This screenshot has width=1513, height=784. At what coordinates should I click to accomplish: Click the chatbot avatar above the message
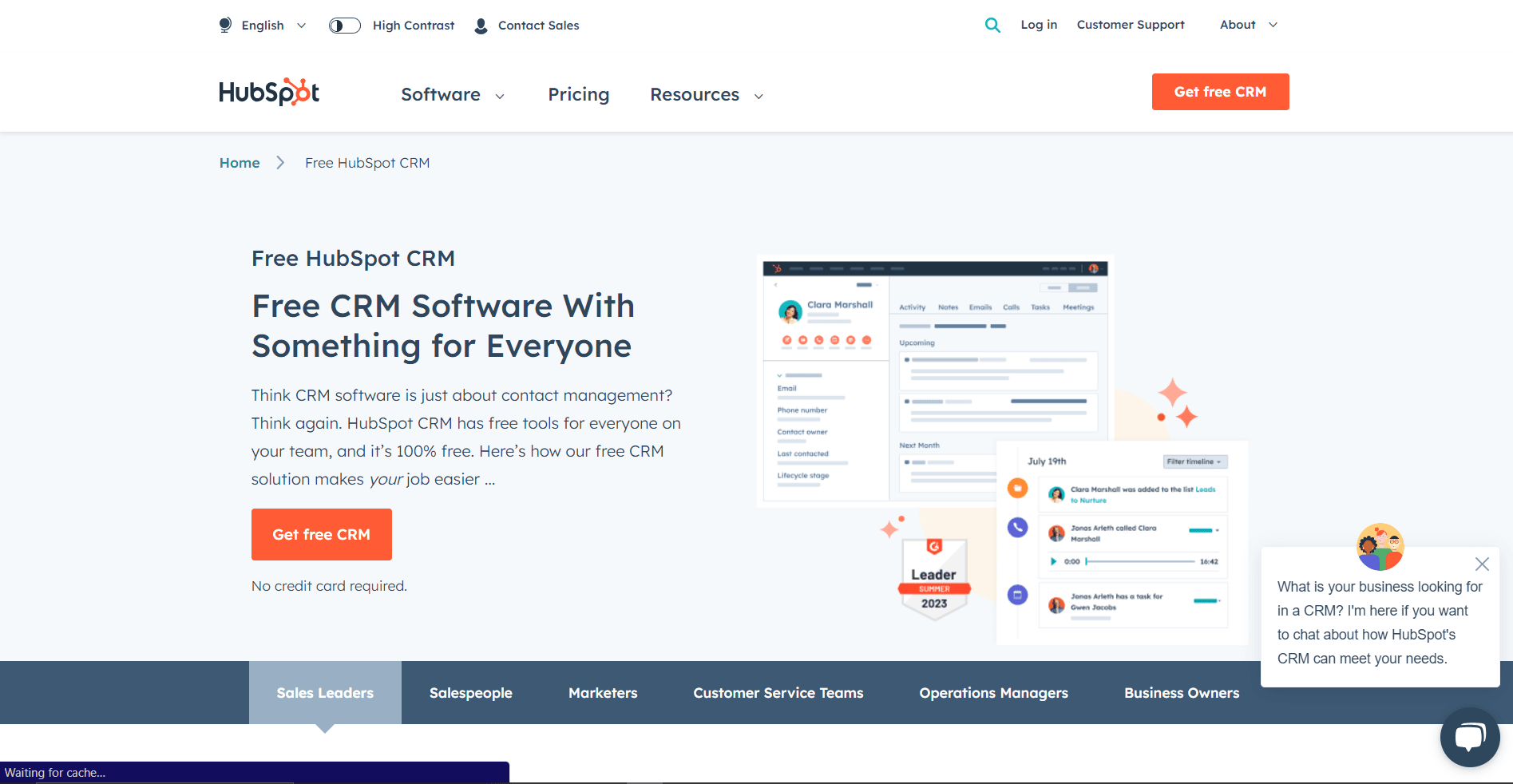pos(1379,547)
